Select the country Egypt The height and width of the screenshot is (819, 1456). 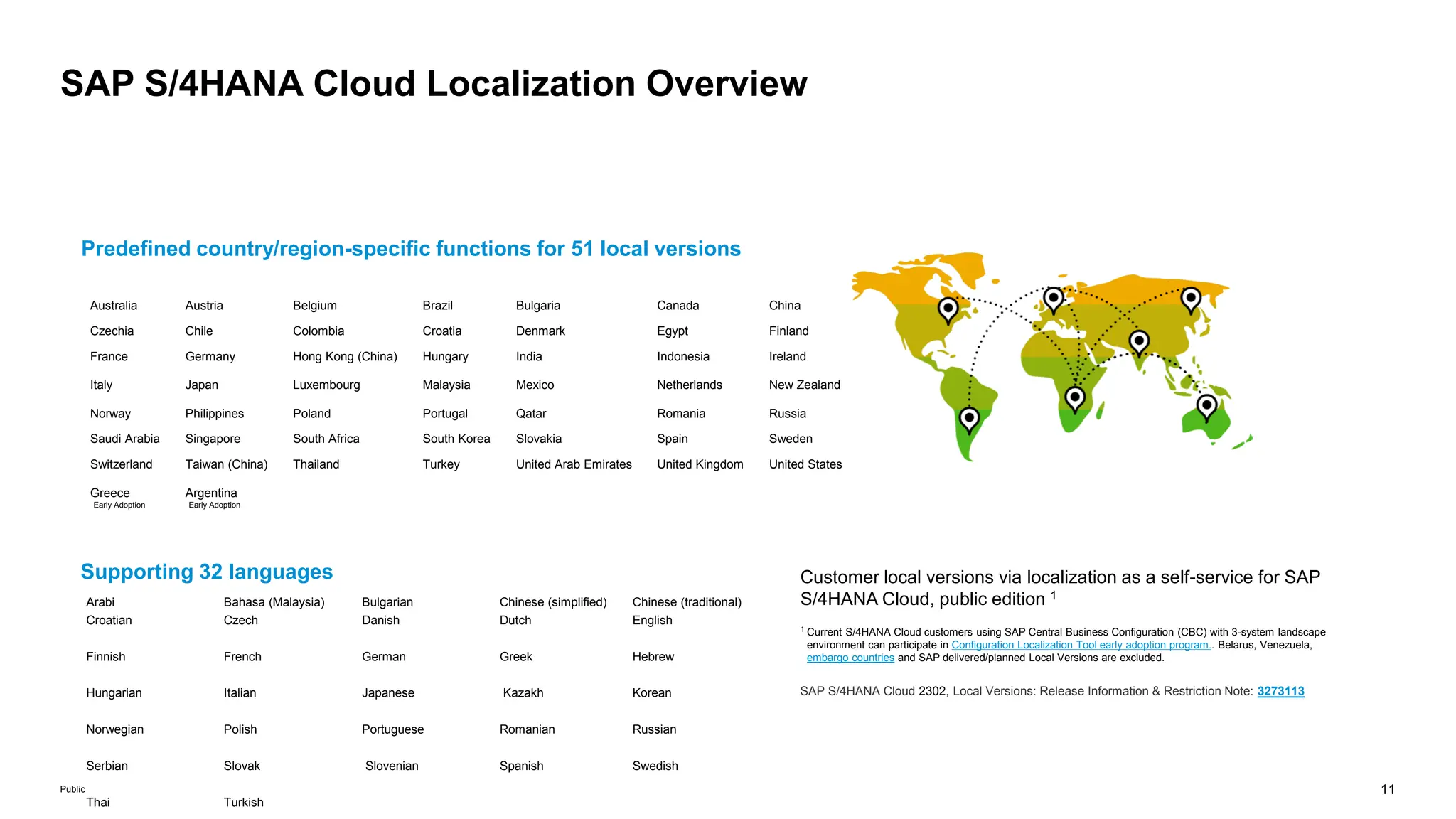coord(673,331)
